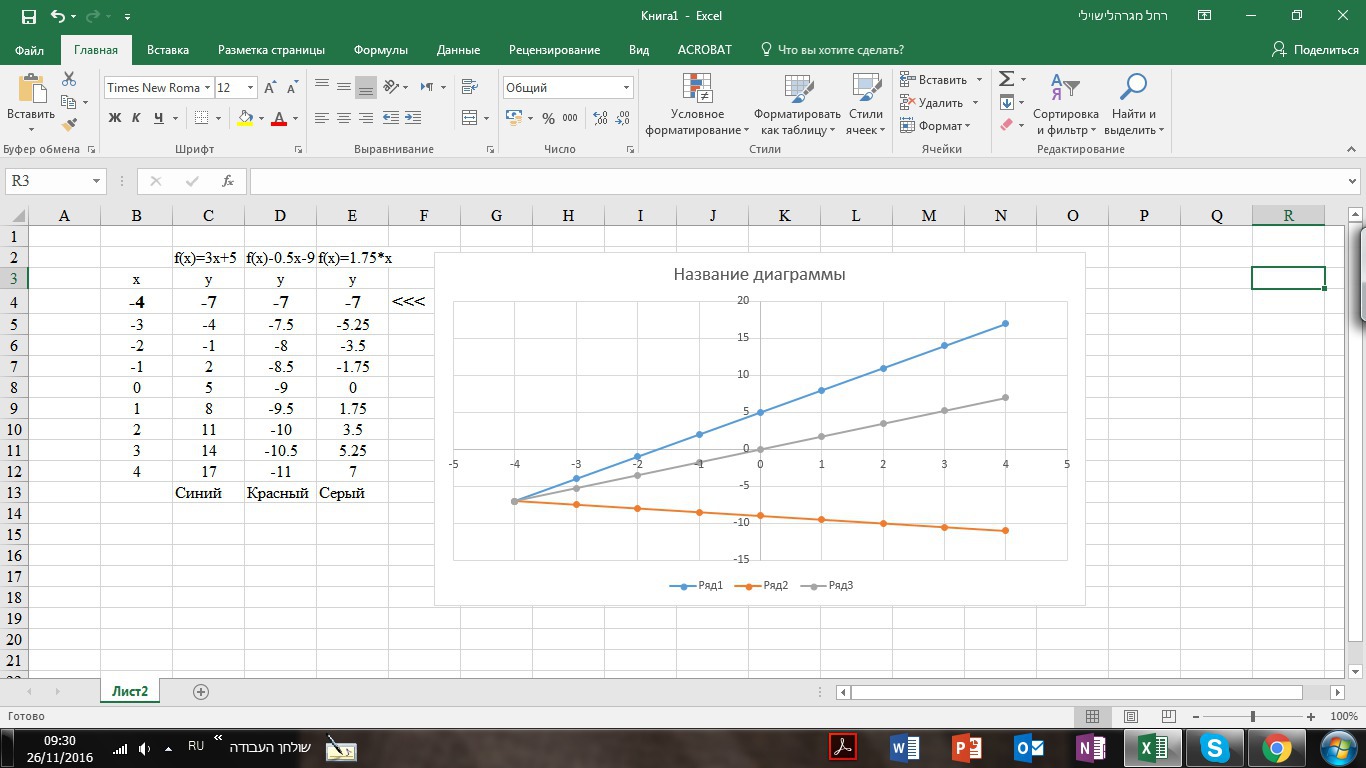1366x768 pixels.
Task: Click the percent style icon
Action: pos(548,118)
